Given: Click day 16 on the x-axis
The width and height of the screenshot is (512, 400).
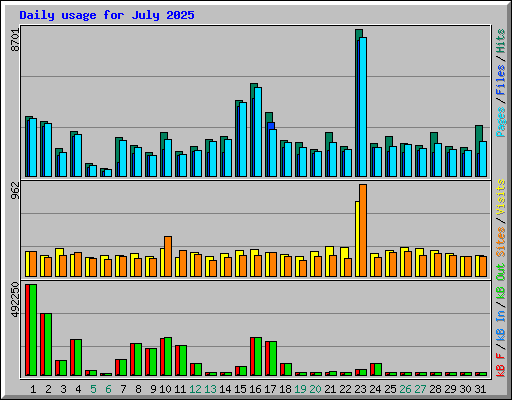Looking at the screenshot, I should [255, 389].
